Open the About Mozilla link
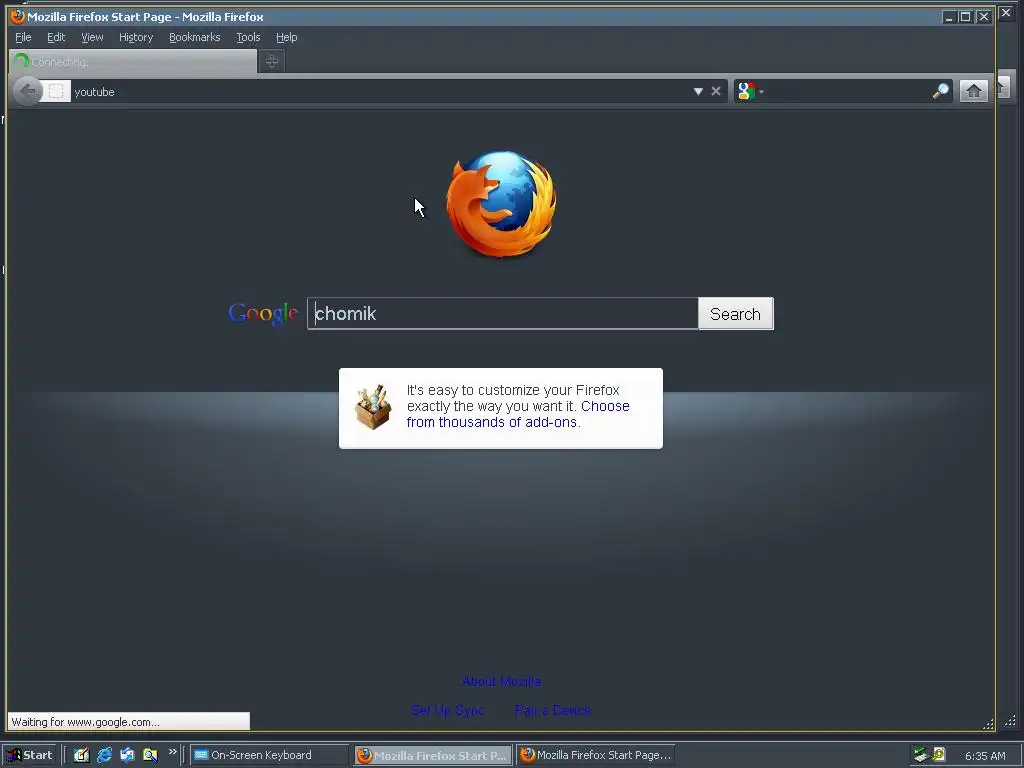 501,681
